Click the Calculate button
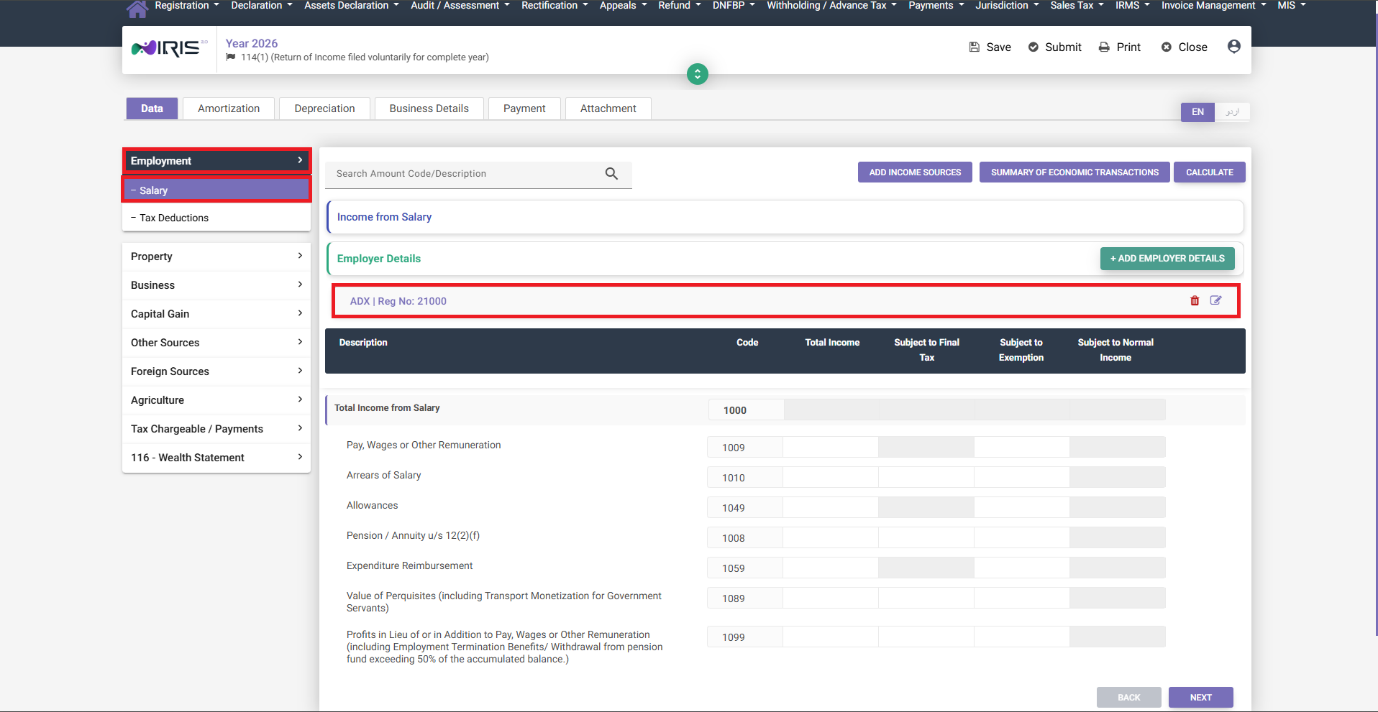This screenshot has width=1378, height=712. click(x=1210, y=172)
